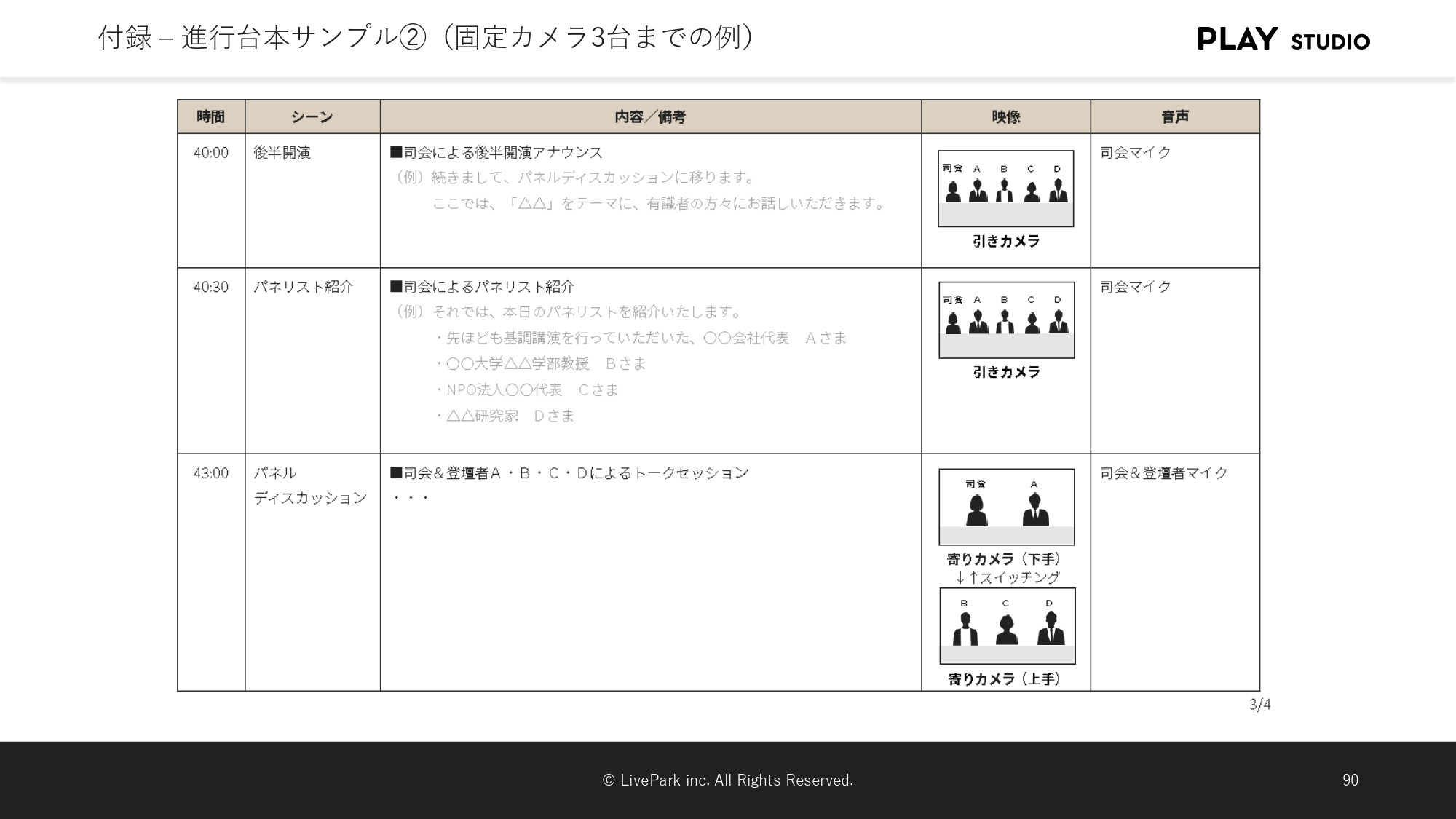The image size is (1456, 819).
Task: Click the LivePark copyright text in the footer
Action: click(x=727, y=780)
